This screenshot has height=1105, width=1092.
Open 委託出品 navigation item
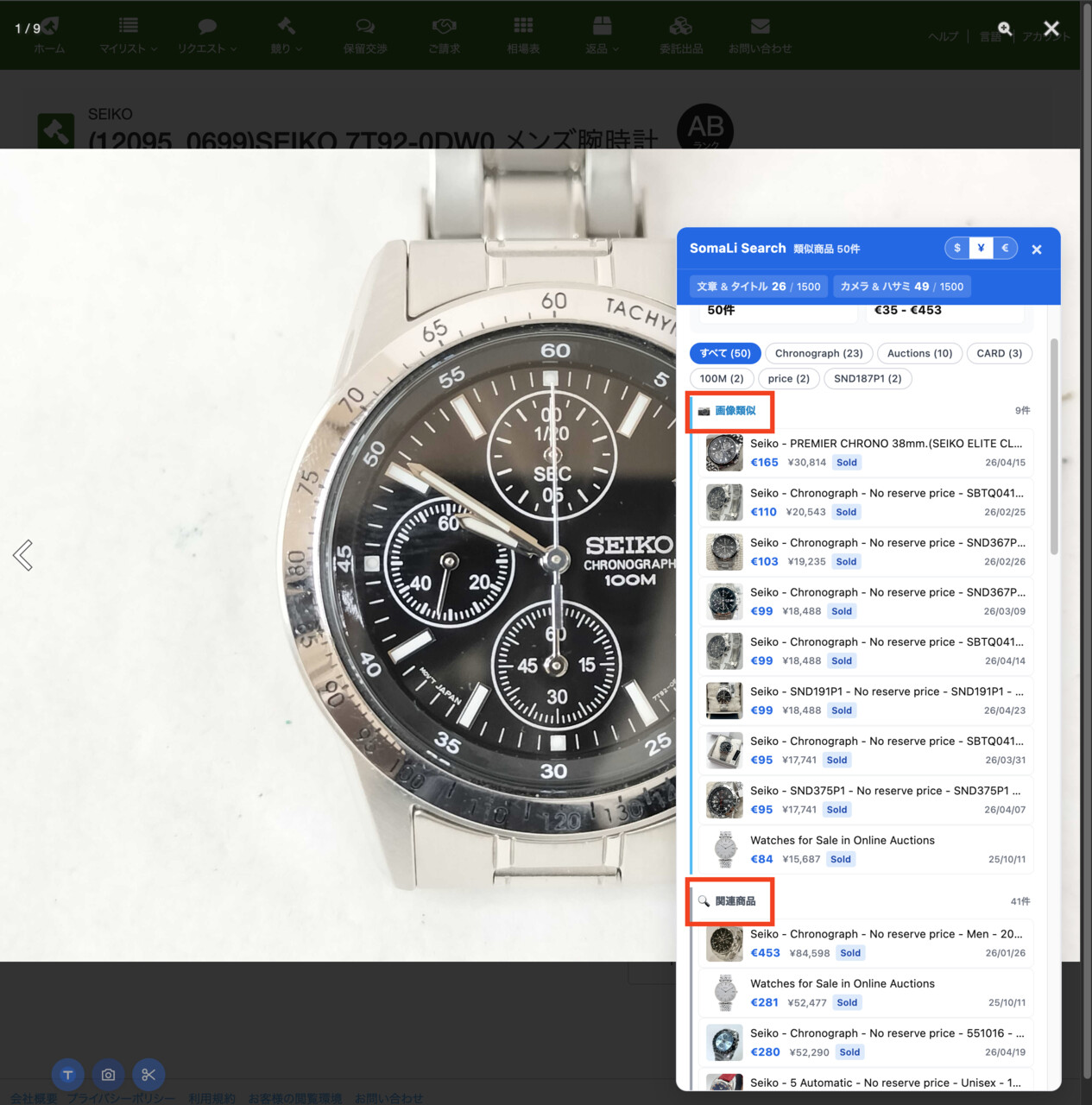pyautogui.click(x=681, y=36)
